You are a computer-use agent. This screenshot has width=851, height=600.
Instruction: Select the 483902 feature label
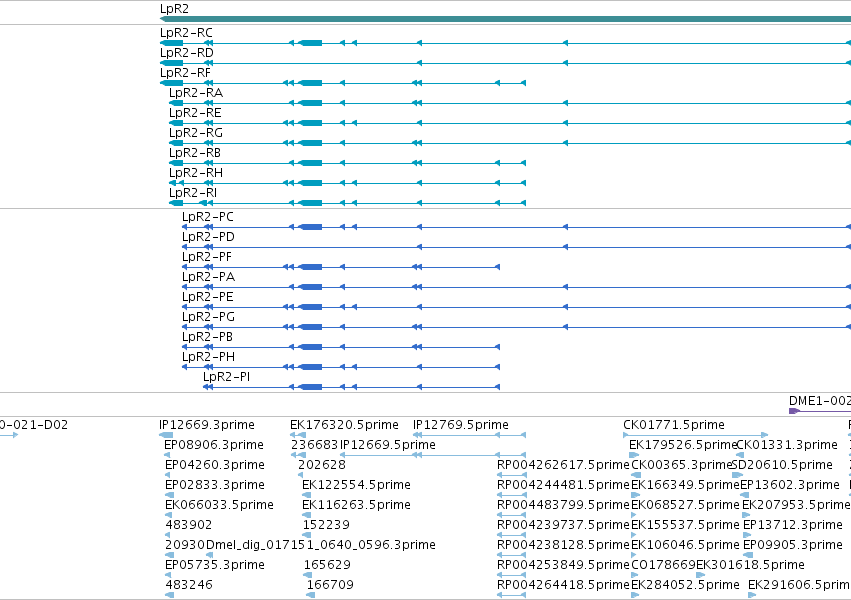[188, 526]
